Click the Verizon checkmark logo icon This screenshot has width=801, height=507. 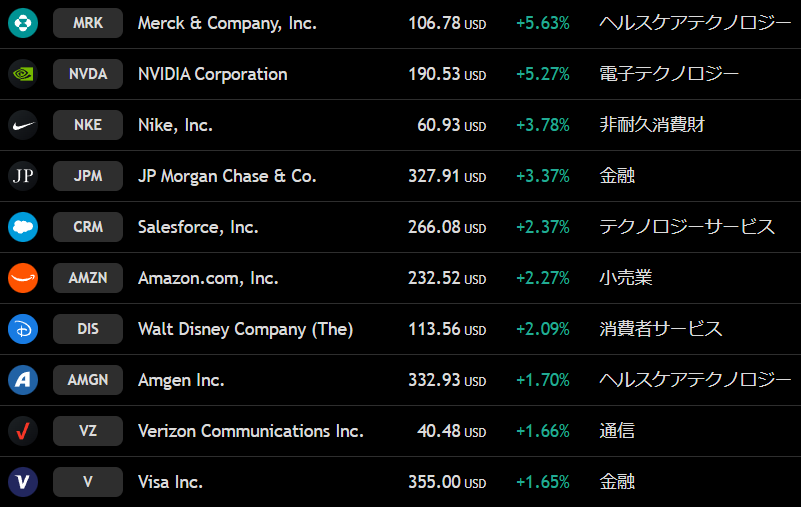click(23, 431)
